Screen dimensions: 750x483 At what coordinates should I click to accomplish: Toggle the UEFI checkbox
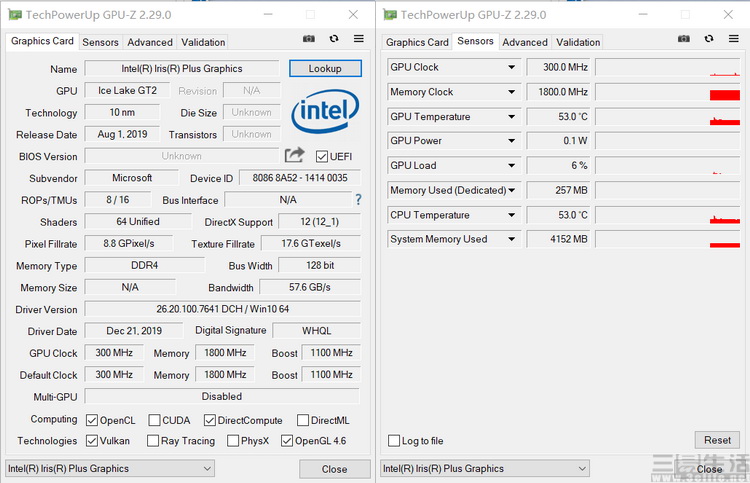pos(322,156)
